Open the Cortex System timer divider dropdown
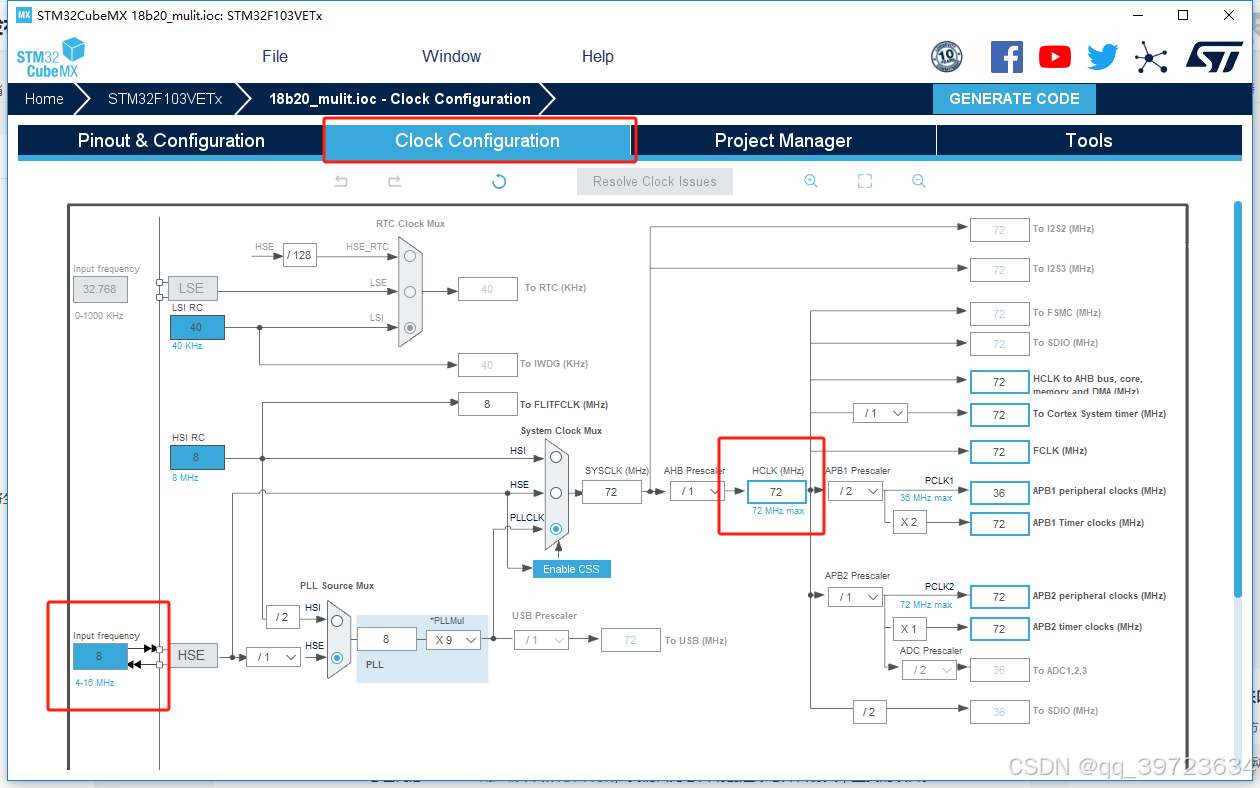This screenshot has width=1260, height=788. coord(880,413)
